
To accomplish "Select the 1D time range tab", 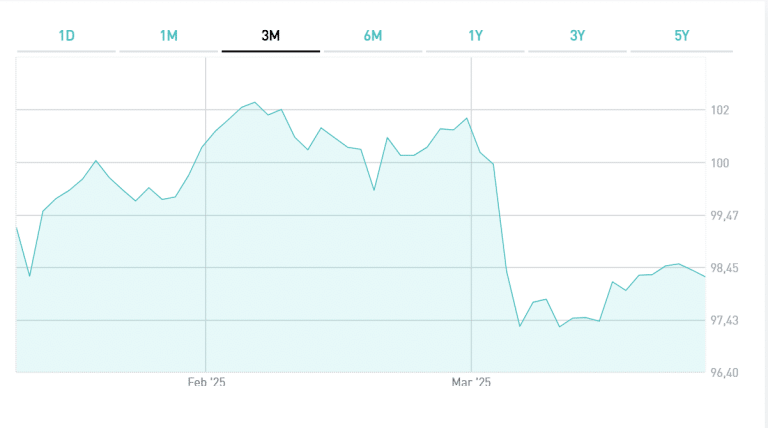I will (x=66, y=36).
